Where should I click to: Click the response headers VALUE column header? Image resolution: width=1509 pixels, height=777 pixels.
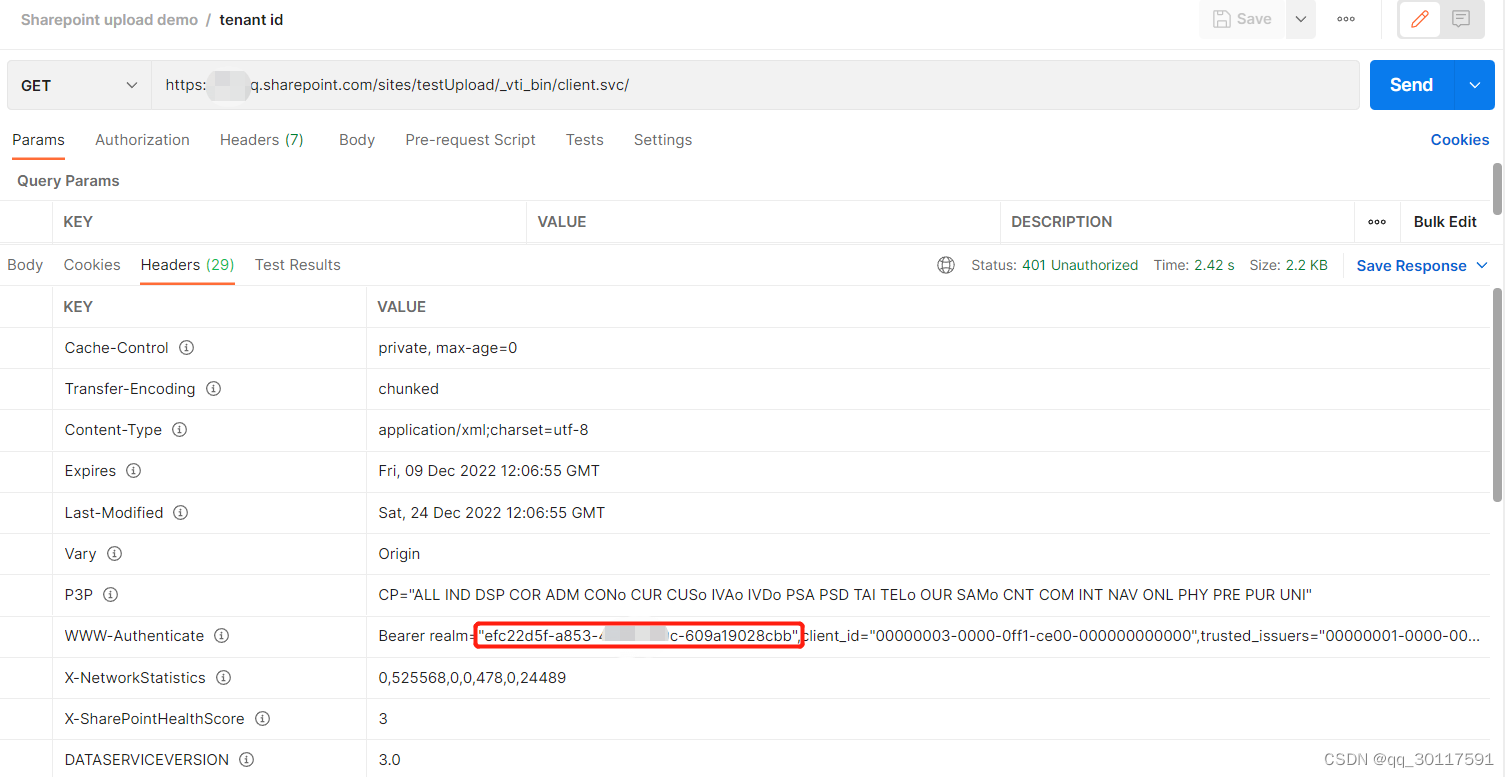click(x=401, y=307)
